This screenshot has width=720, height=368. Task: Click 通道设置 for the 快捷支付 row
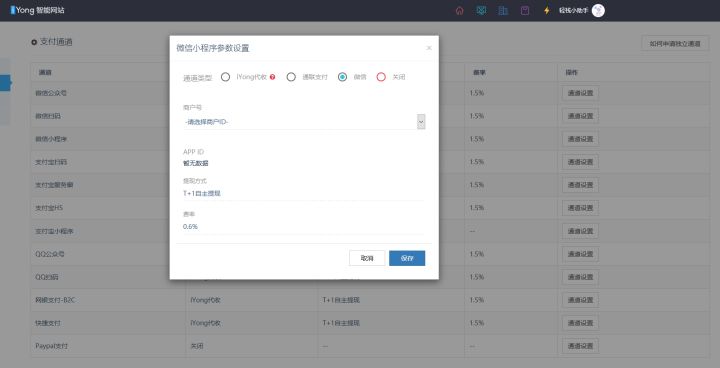click(x=580, y=323)
